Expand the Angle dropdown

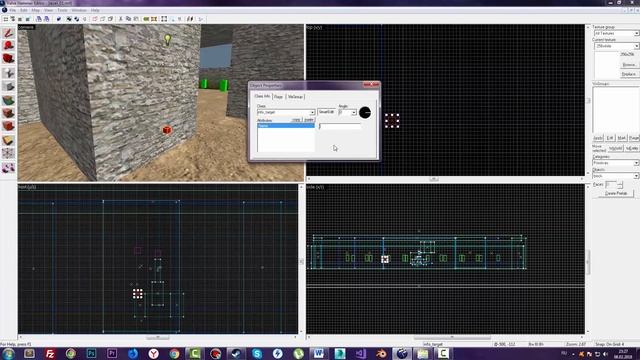354,112
